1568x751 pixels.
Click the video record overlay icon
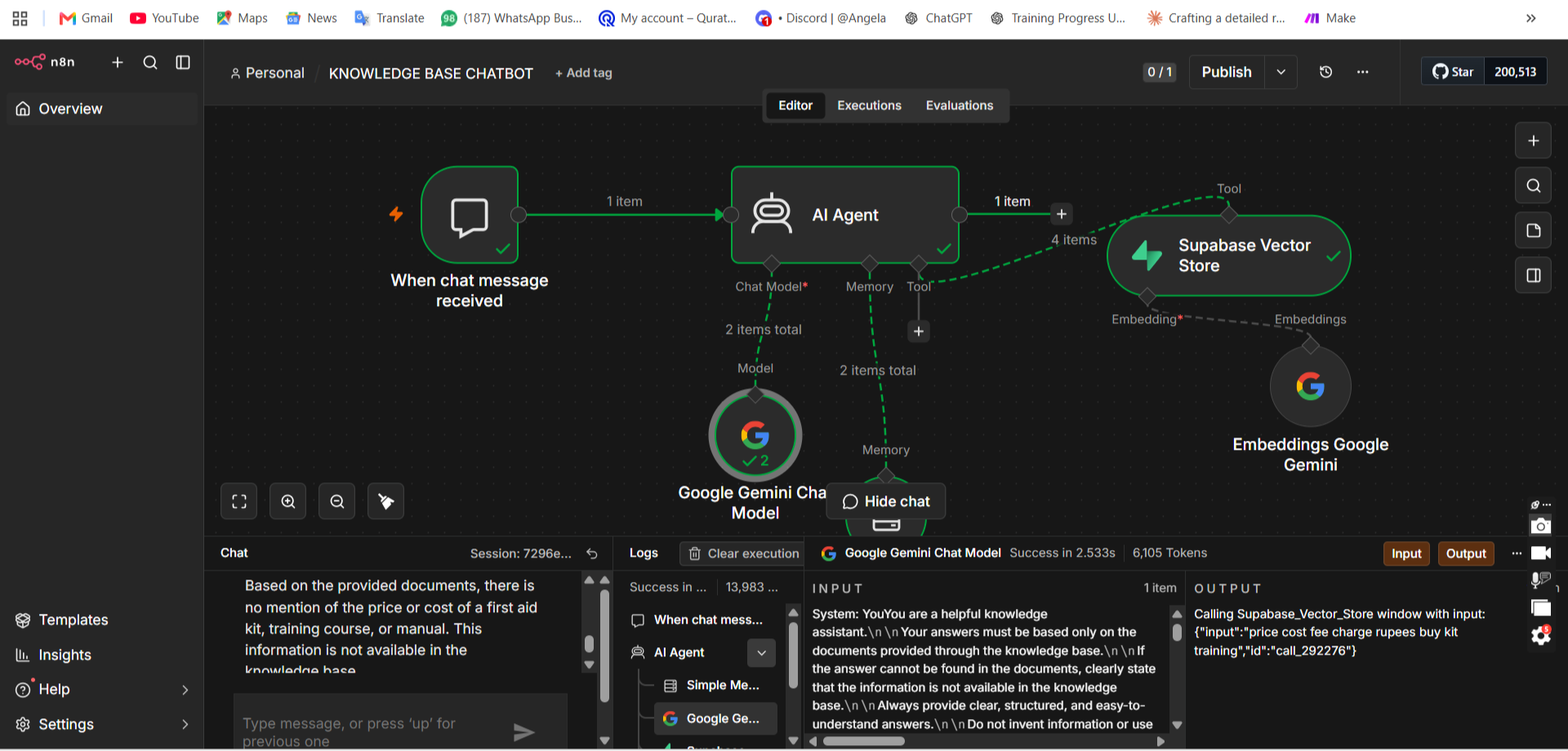[1540, 553]
